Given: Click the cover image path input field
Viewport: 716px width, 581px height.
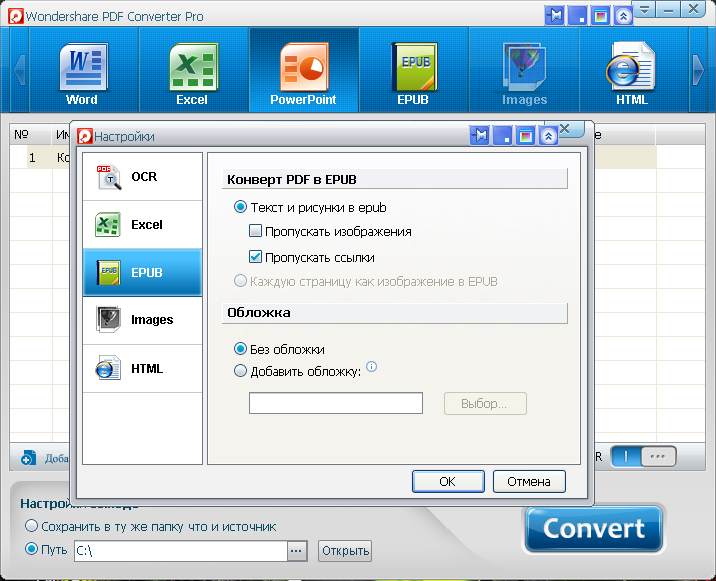Looking at the screenshot, I should [336, 404].
